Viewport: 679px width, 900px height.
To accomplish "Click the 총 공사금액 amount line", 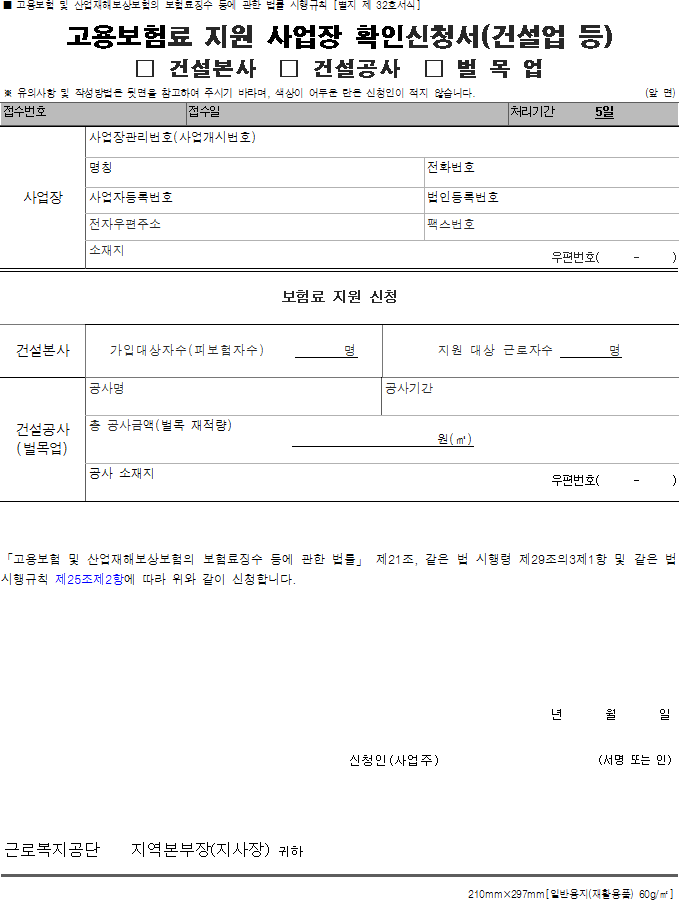I will (362, 440).
